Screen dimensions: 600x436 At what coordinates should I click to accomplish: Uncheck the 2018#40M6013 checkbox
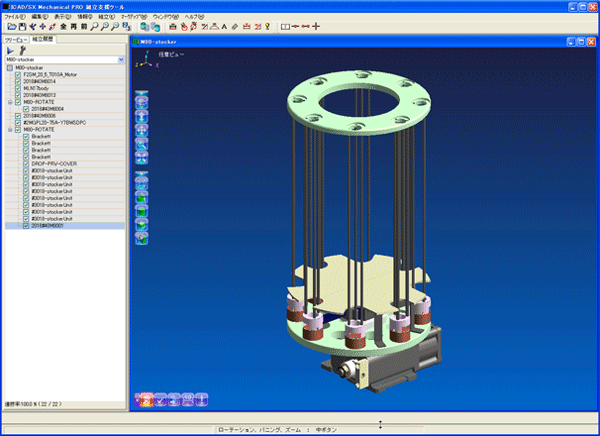coord(18,95)
